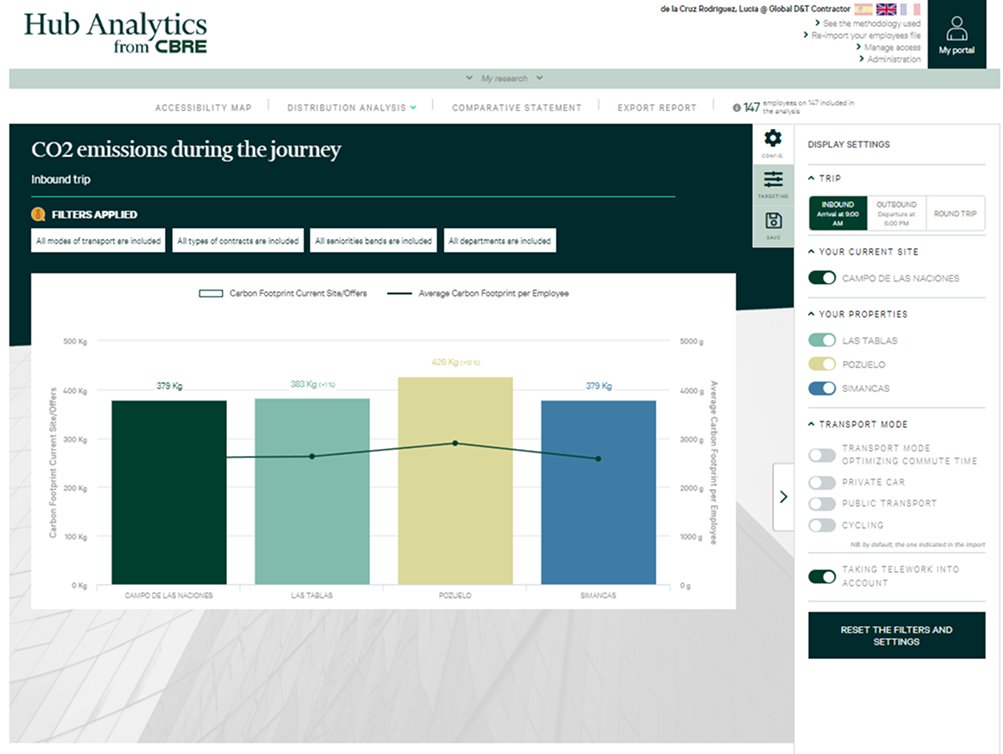
Task: Toggle the Pozuelo property switch
Action: point(822,364)
